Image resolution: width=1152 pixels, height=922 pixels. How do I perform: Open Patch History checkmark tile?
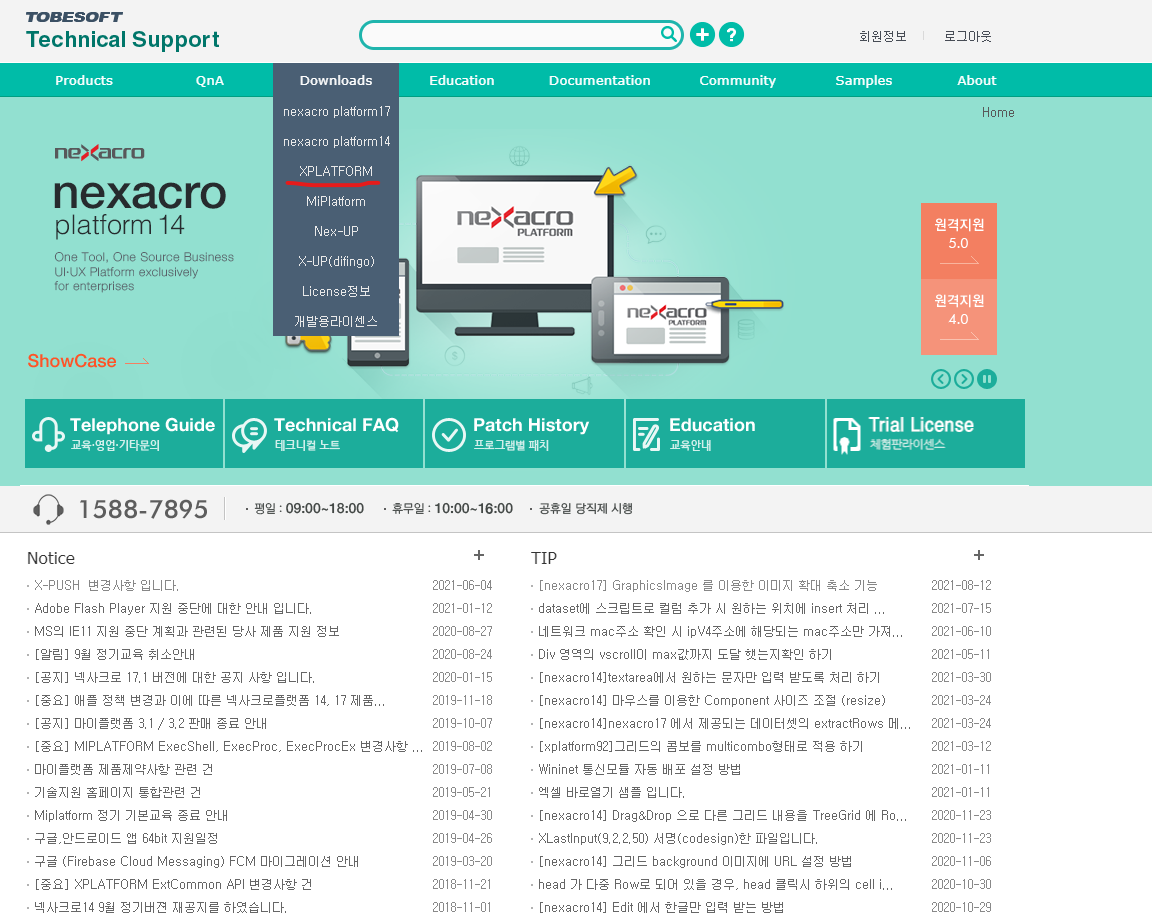click(524, 433)
